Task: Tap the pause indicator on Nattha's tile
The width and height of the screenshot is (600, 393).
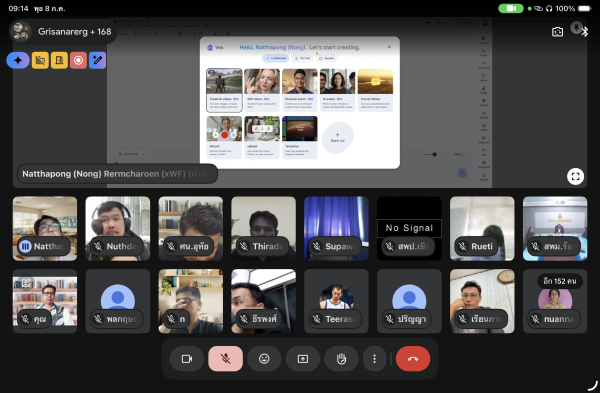Action: tap(25, 246)
